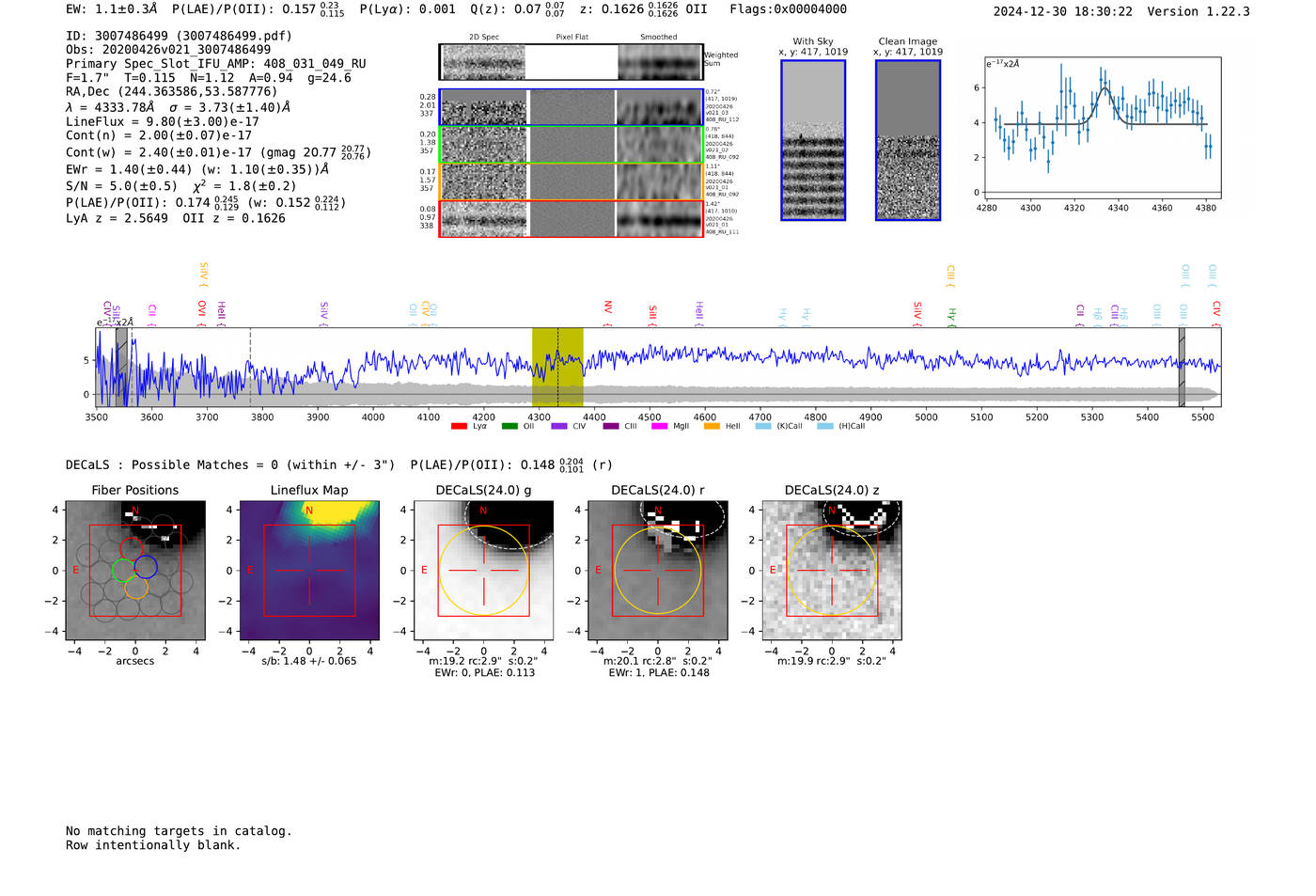Viewport: 1316px width, 896px height.
Task: View the With Sky CCD image
Action: coord(813,140)
